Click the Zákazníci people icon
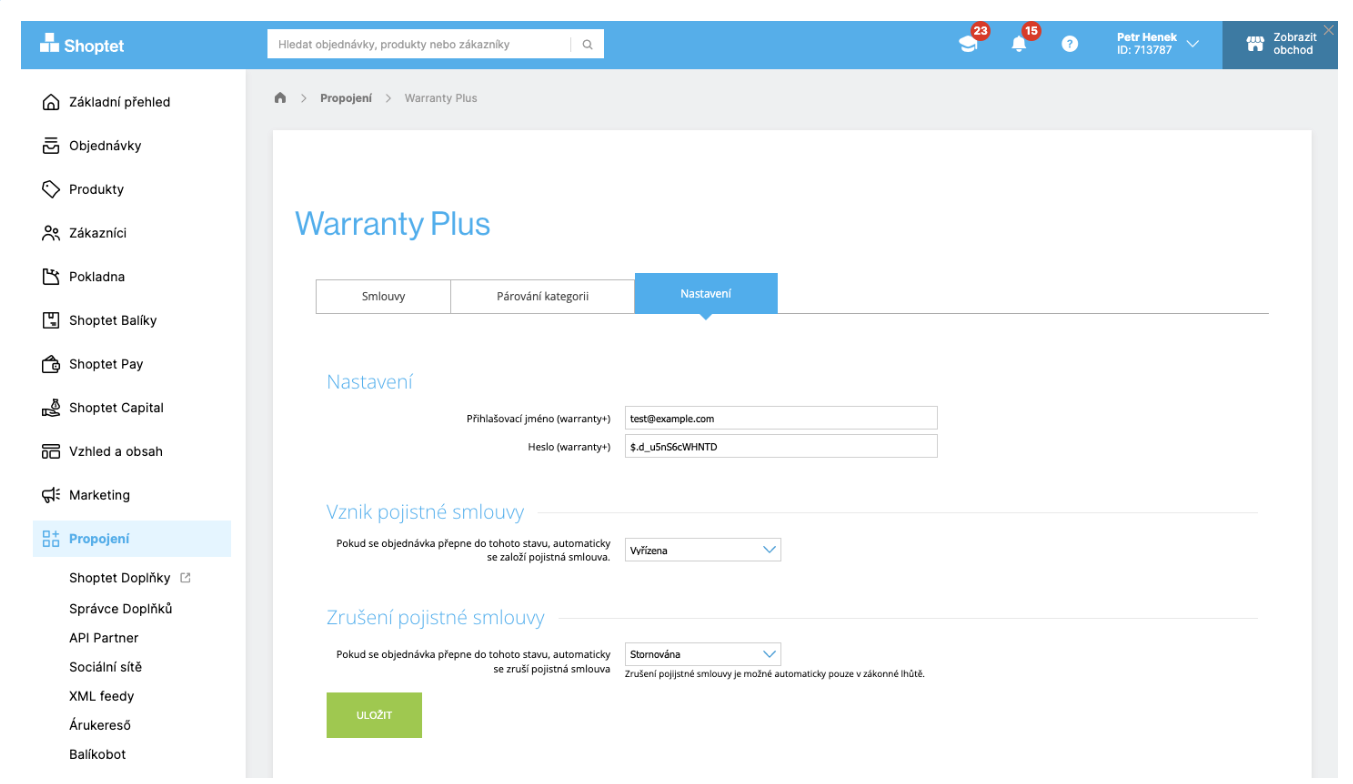Screen dimensions: 1353x784 click(51, 233)
